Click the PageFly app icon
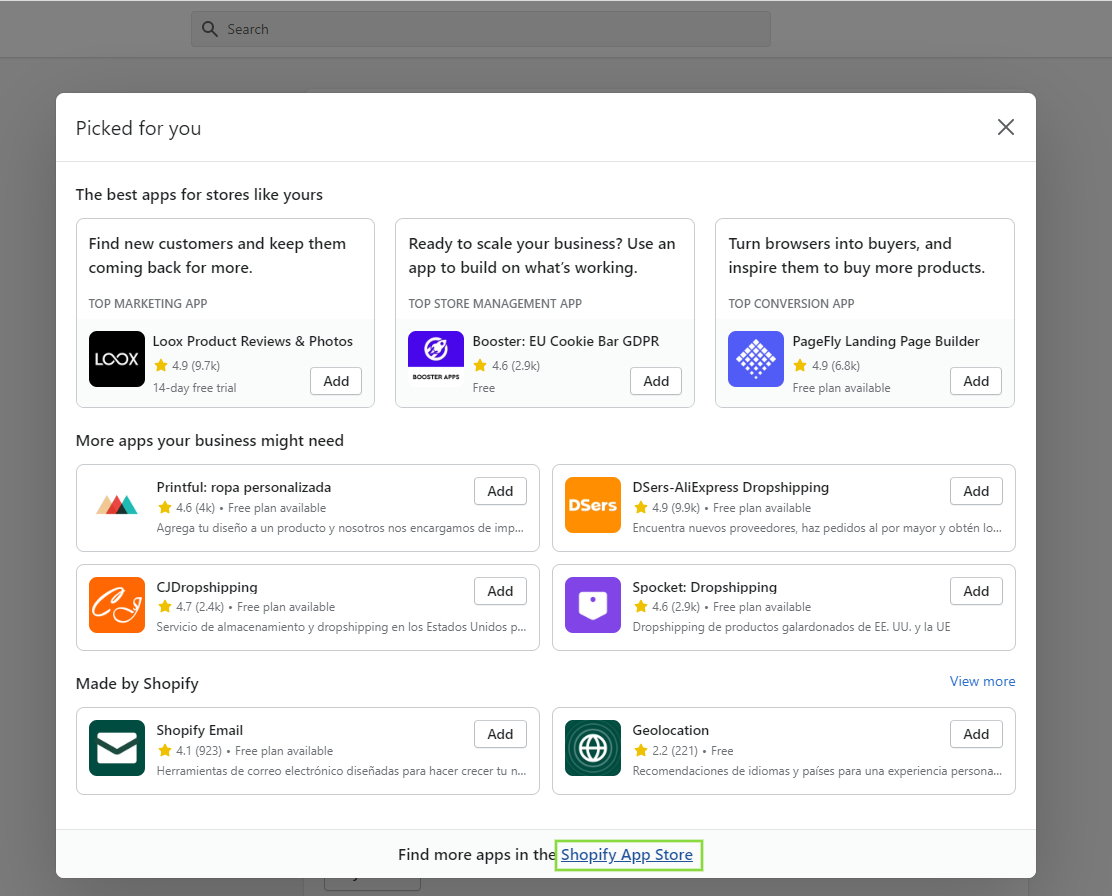 click(756, 359)
